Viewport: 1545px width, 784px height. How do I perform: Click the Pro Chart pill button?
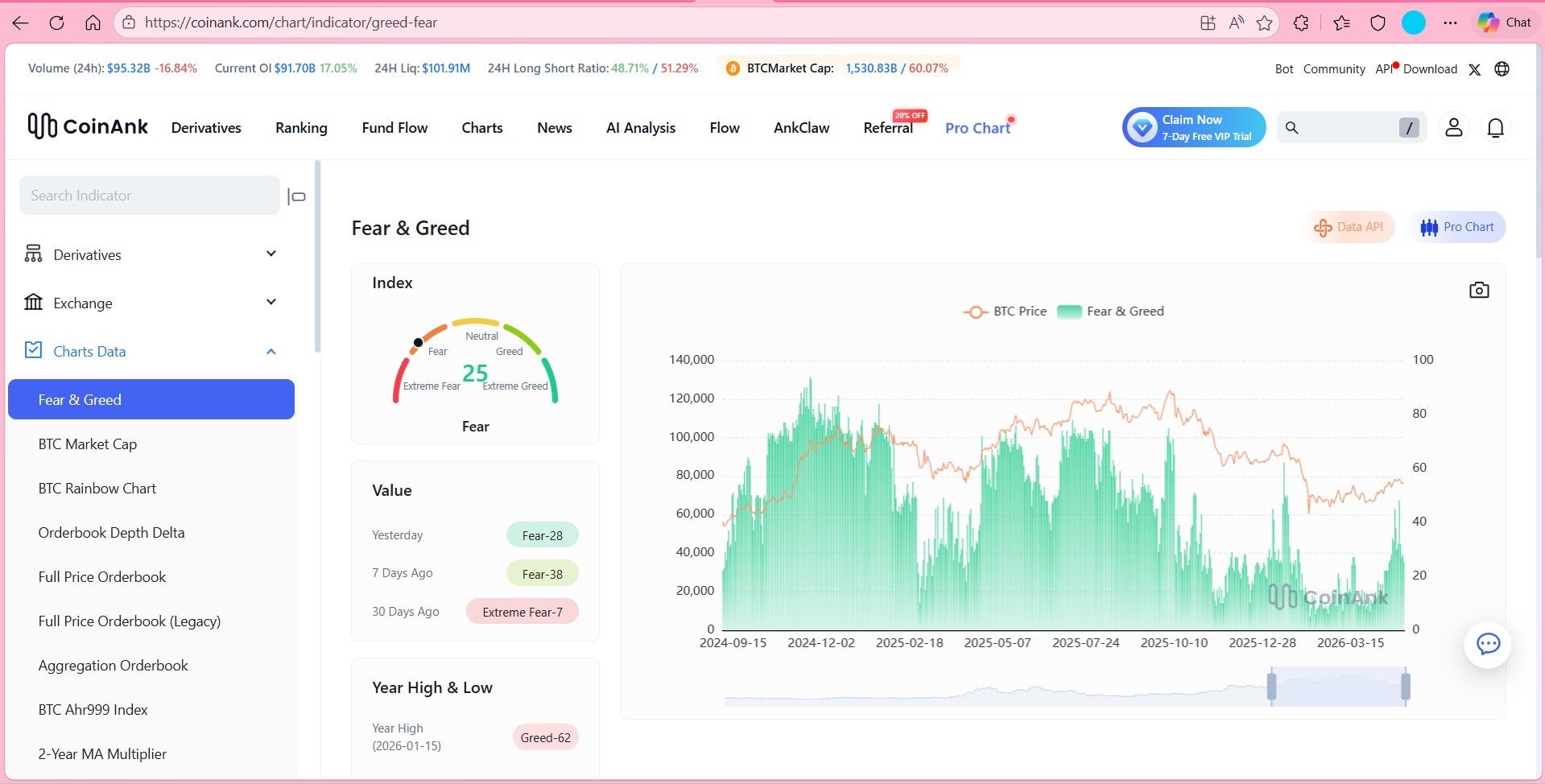pos(1457,227)
